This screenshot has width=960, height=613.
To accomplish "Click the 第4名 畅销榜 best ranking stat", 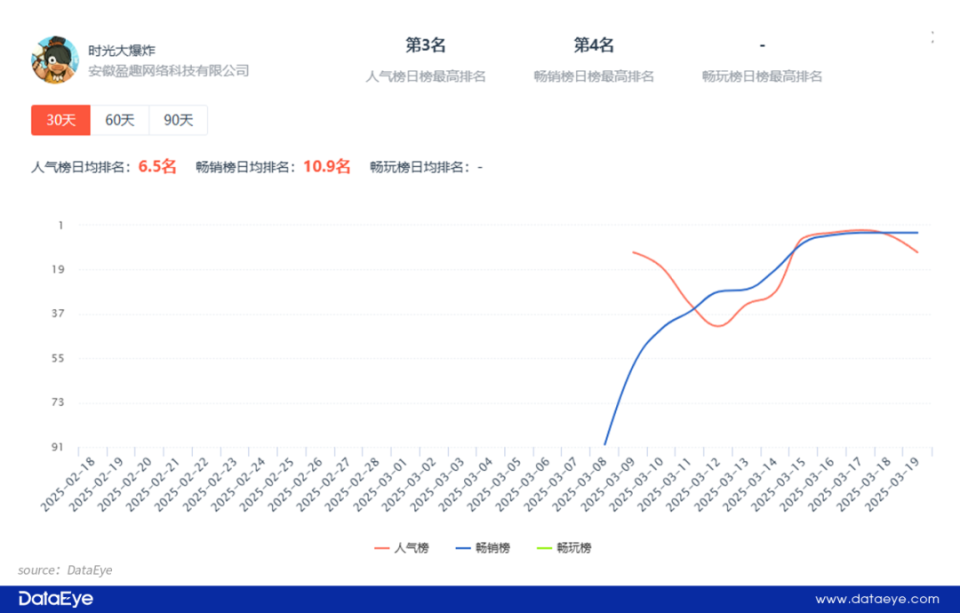I will [593, 44].
